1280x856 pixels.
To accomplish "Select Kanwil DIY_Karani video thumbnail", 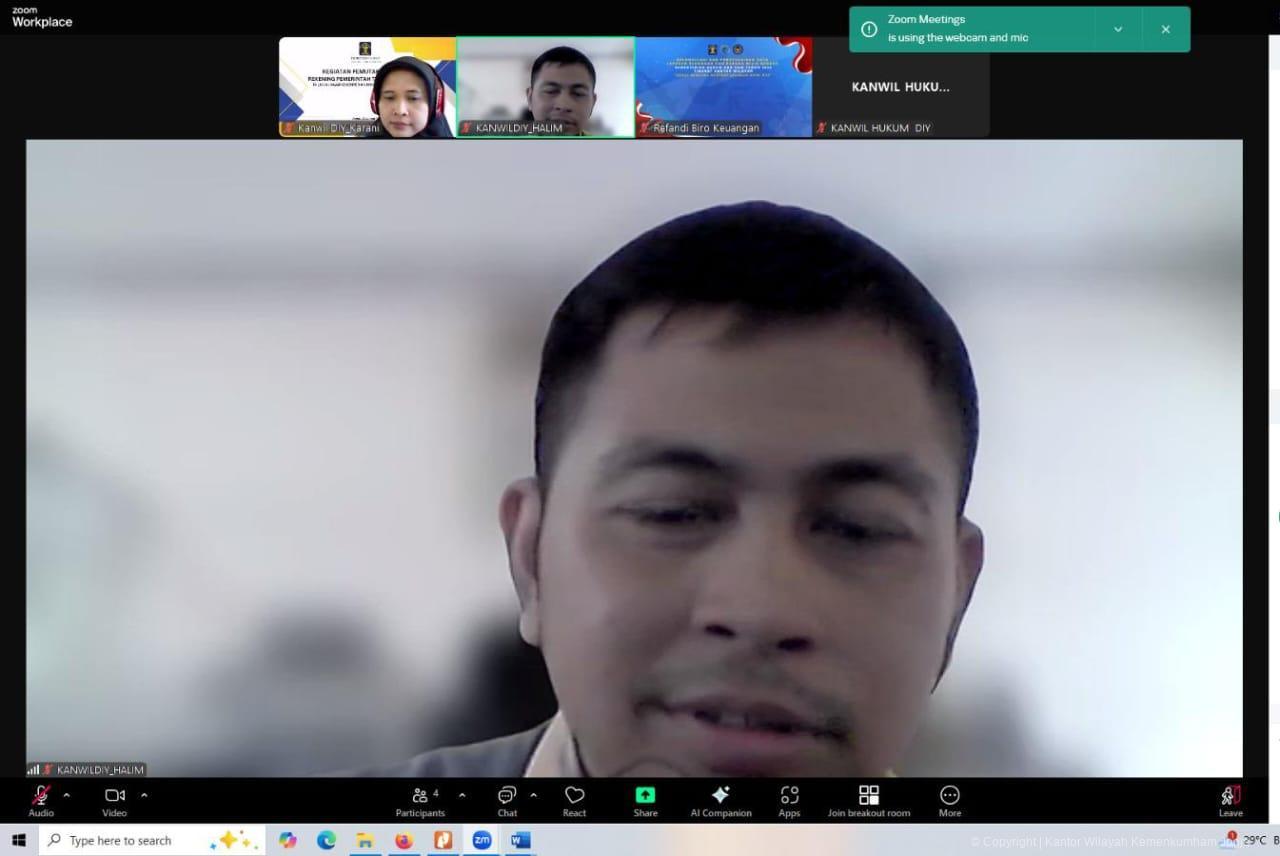I will click(x=367, y=87).
